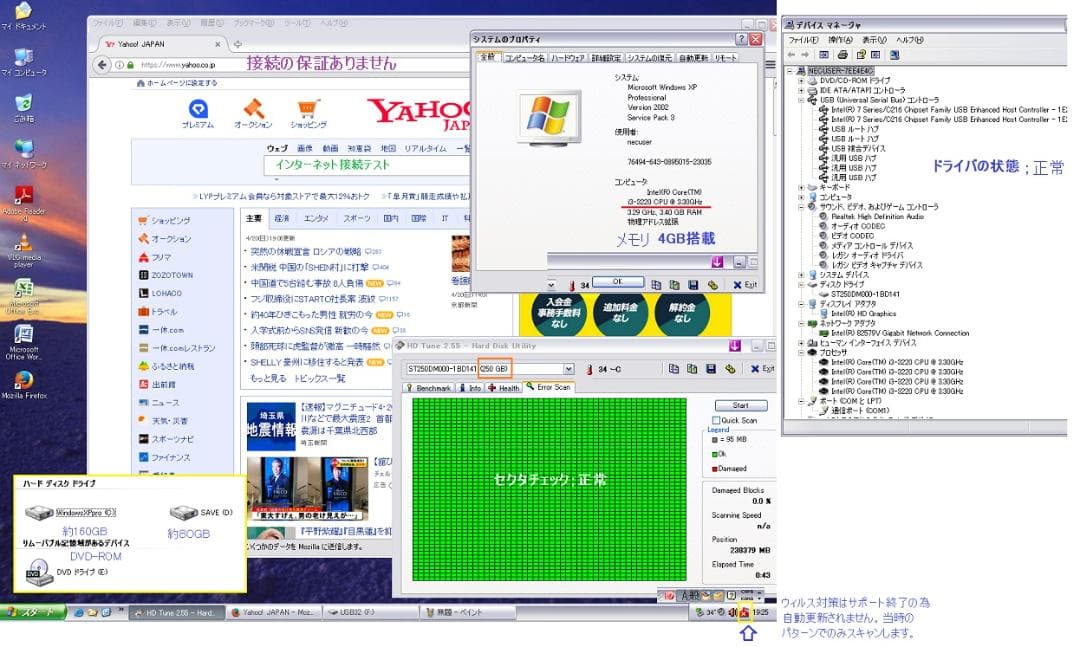Click the Firefox home page icon
The width and height of the screenshot is (1080, 647).
tap(140, 81)
